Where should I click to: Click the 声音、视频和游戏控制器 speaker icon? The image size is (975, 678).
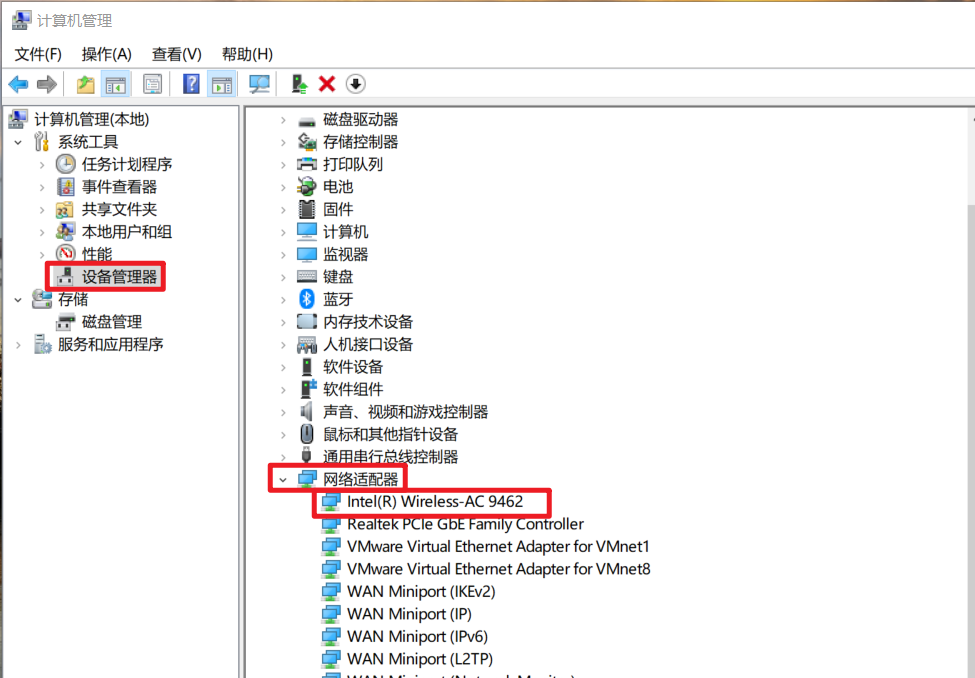pos(306,411)
